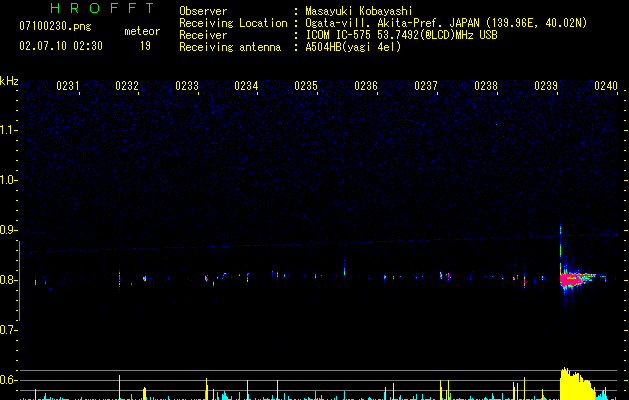Click the 0240 time marker
Viewport: 629px width, 400px height.
point(606,86)
